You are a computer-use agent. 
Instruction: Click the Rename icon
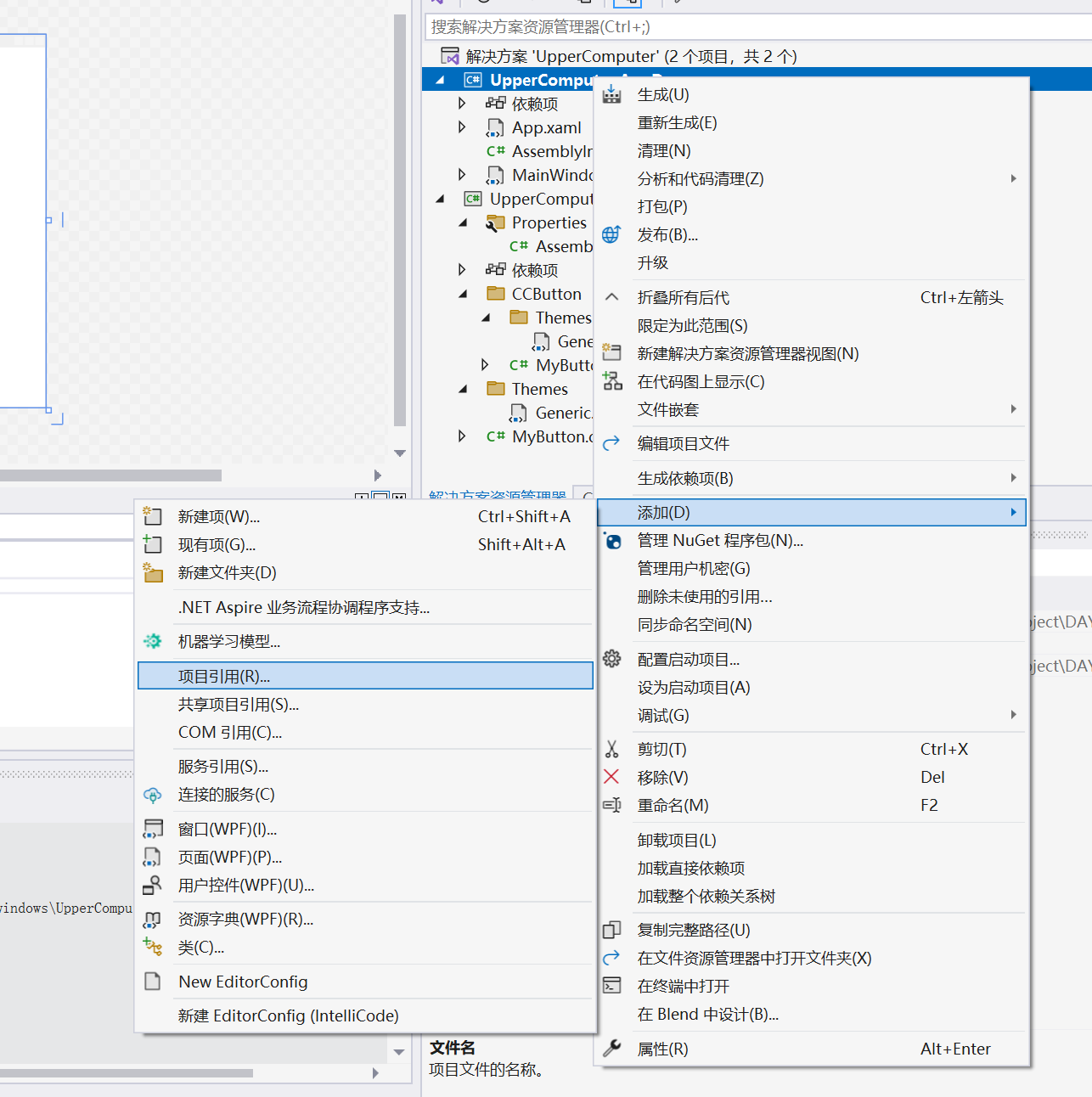(611, 805)
